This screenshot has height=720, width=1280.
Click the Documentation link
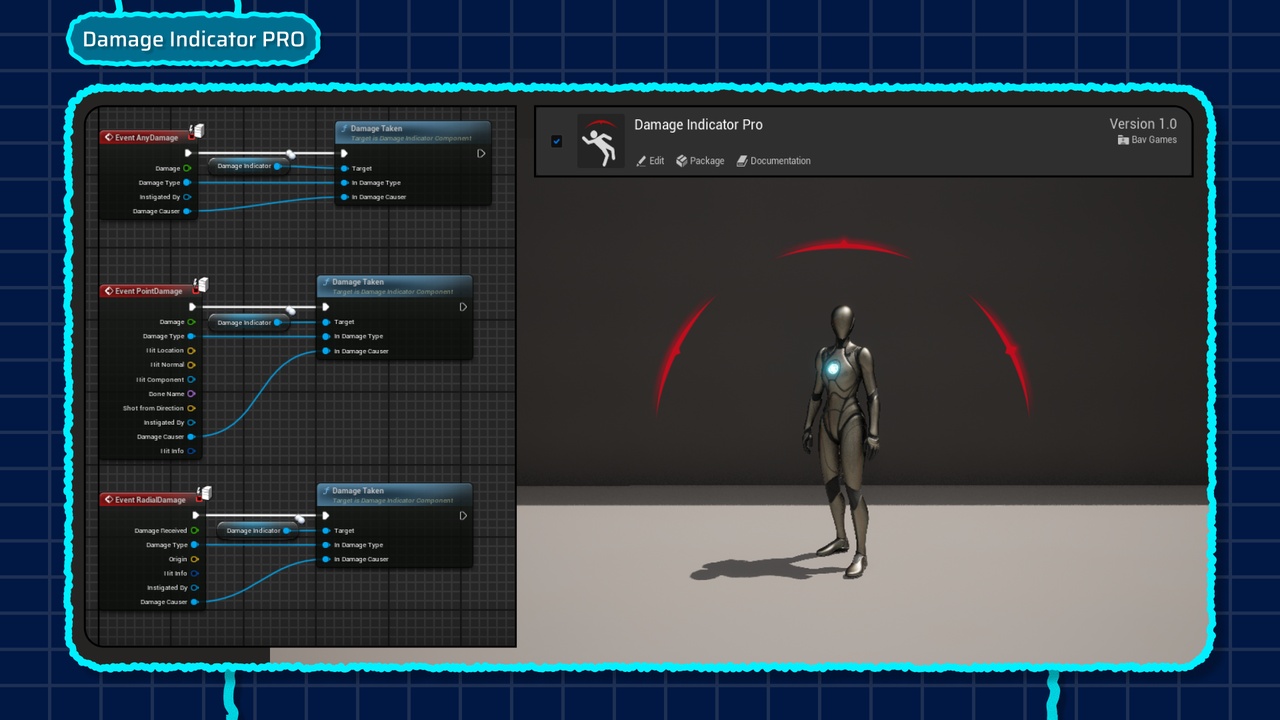780,161
